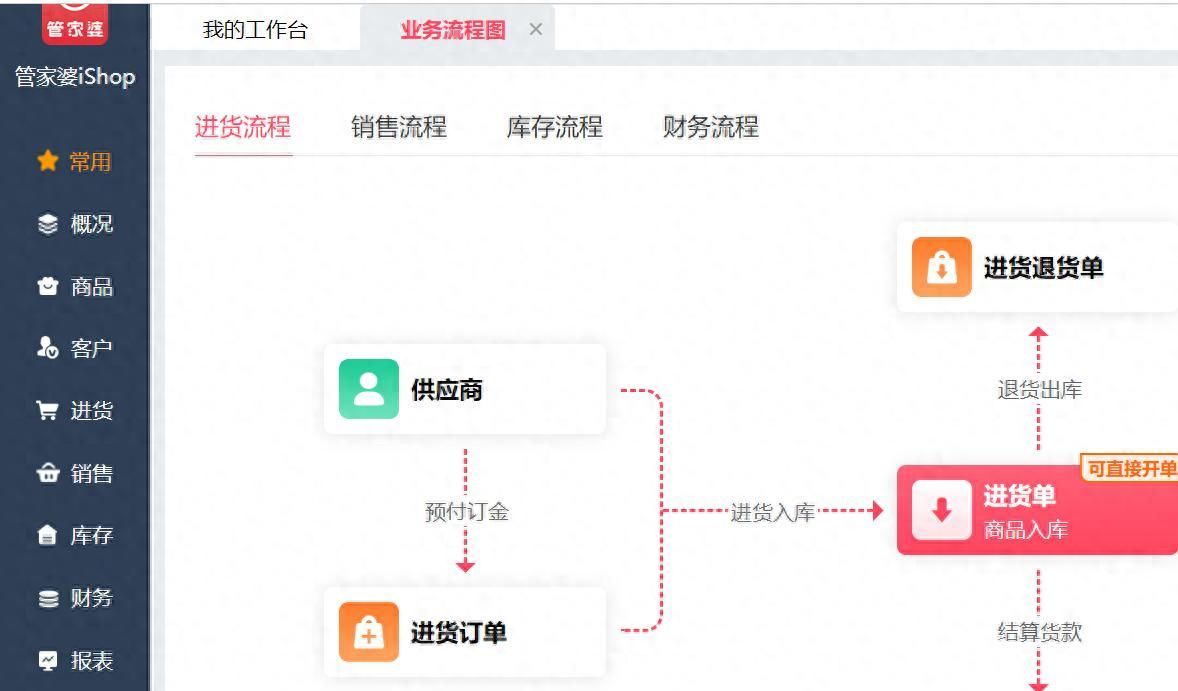Click the green 供应商 person icon
1178x691 pixels.
click(x=368, y=389)
